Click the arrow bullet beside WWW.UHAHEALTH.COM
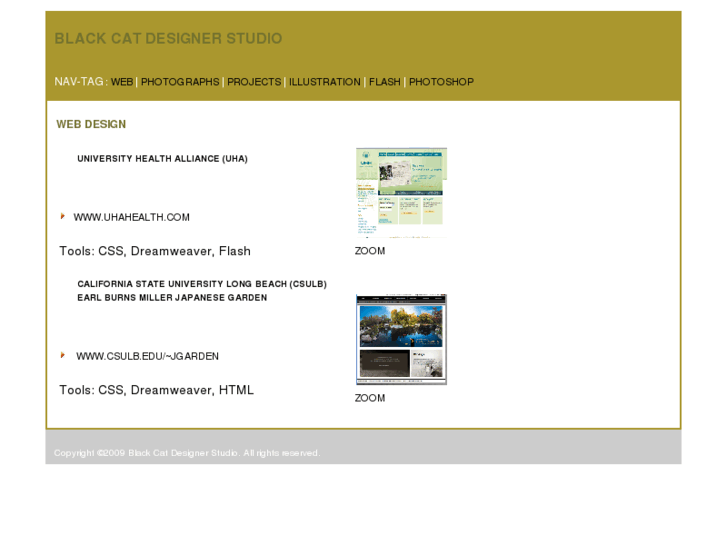This screenshot has width=727, height=545. point(63,216)
